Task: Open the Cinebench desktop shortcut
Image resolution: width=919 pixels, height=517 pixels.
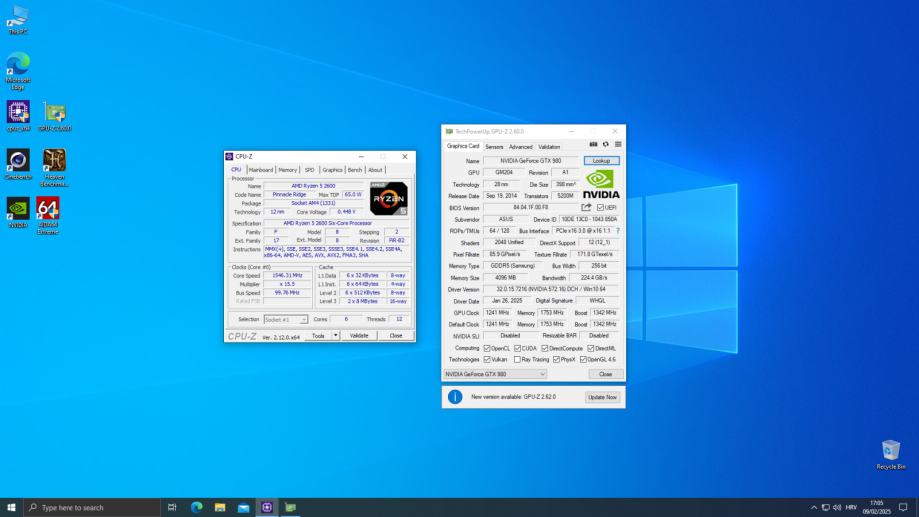Action: (18, 162)
